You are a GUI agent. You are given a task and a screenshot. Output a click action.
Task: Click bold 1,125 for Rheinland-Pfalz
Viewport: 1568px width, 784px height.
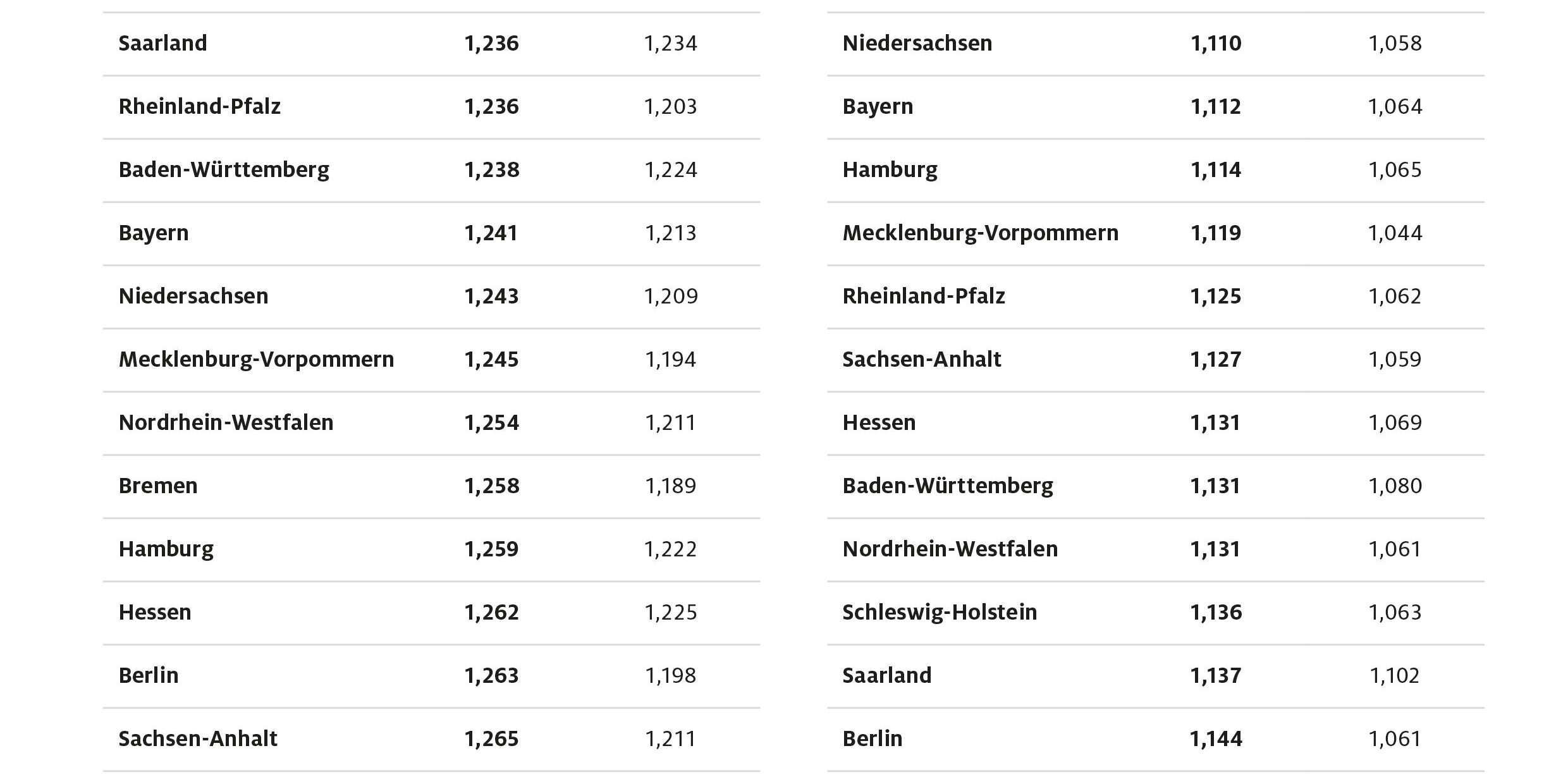pos(1215,297)
